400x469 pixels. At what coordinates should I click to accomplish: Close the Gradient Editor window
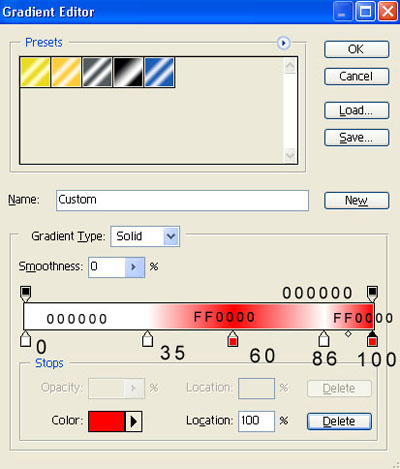[388, 12]
